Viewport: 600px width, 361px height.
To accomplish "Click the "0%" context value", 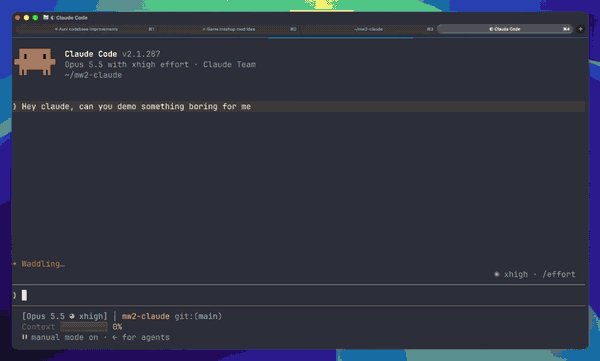I will 117,327.
